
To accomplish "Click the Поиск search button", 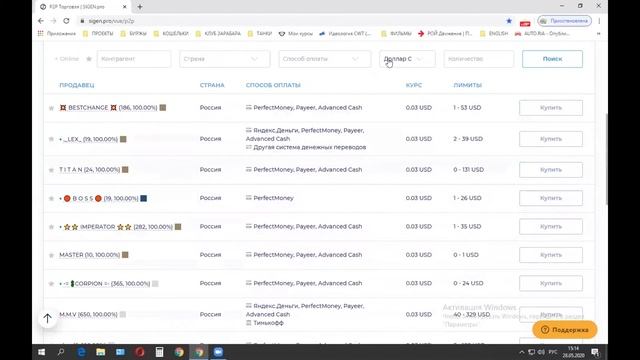I will [552, 59].
